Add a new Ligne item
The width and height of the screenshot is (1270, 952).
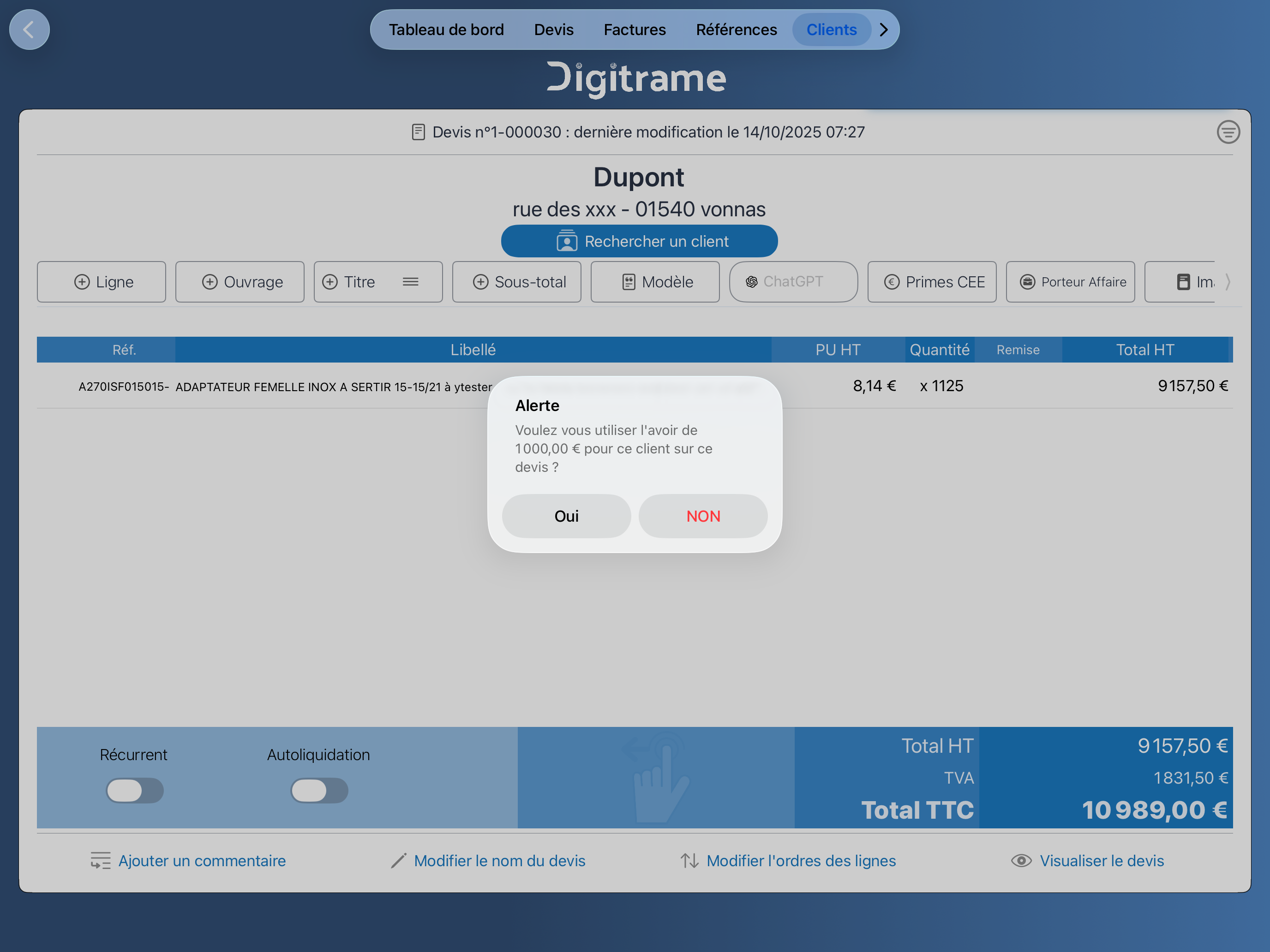pyautogui.click(x=102, y=282)
